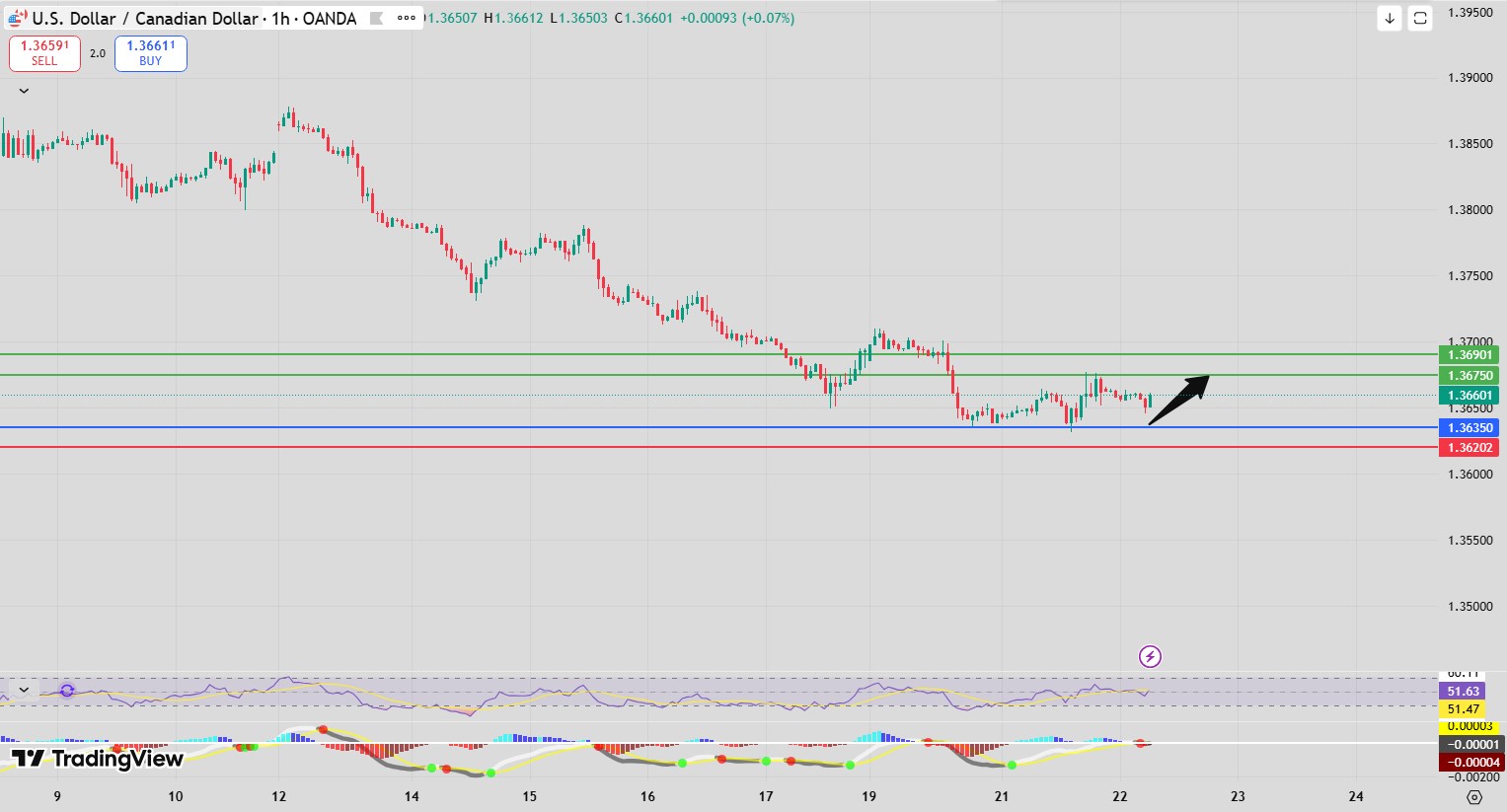Click the download arrow icon top right

[x=1390, y=18]
